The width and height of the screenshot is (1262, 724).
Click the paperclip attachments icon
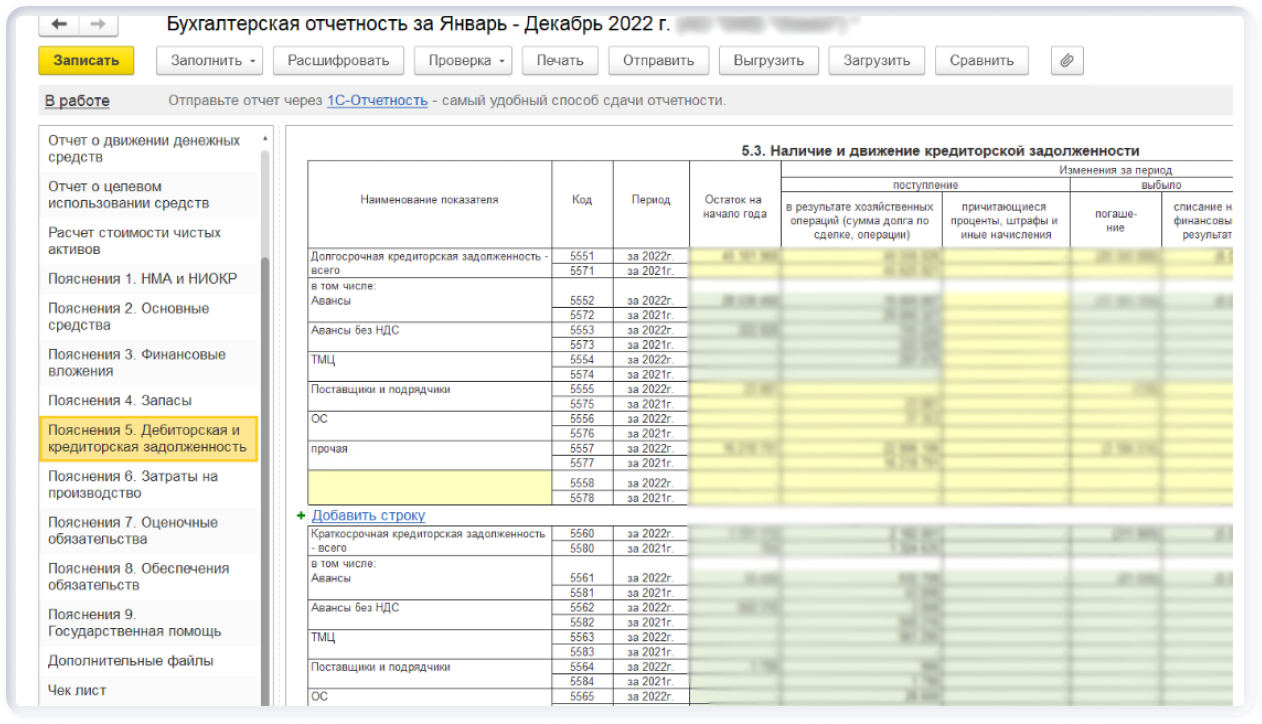point(1067,61)
